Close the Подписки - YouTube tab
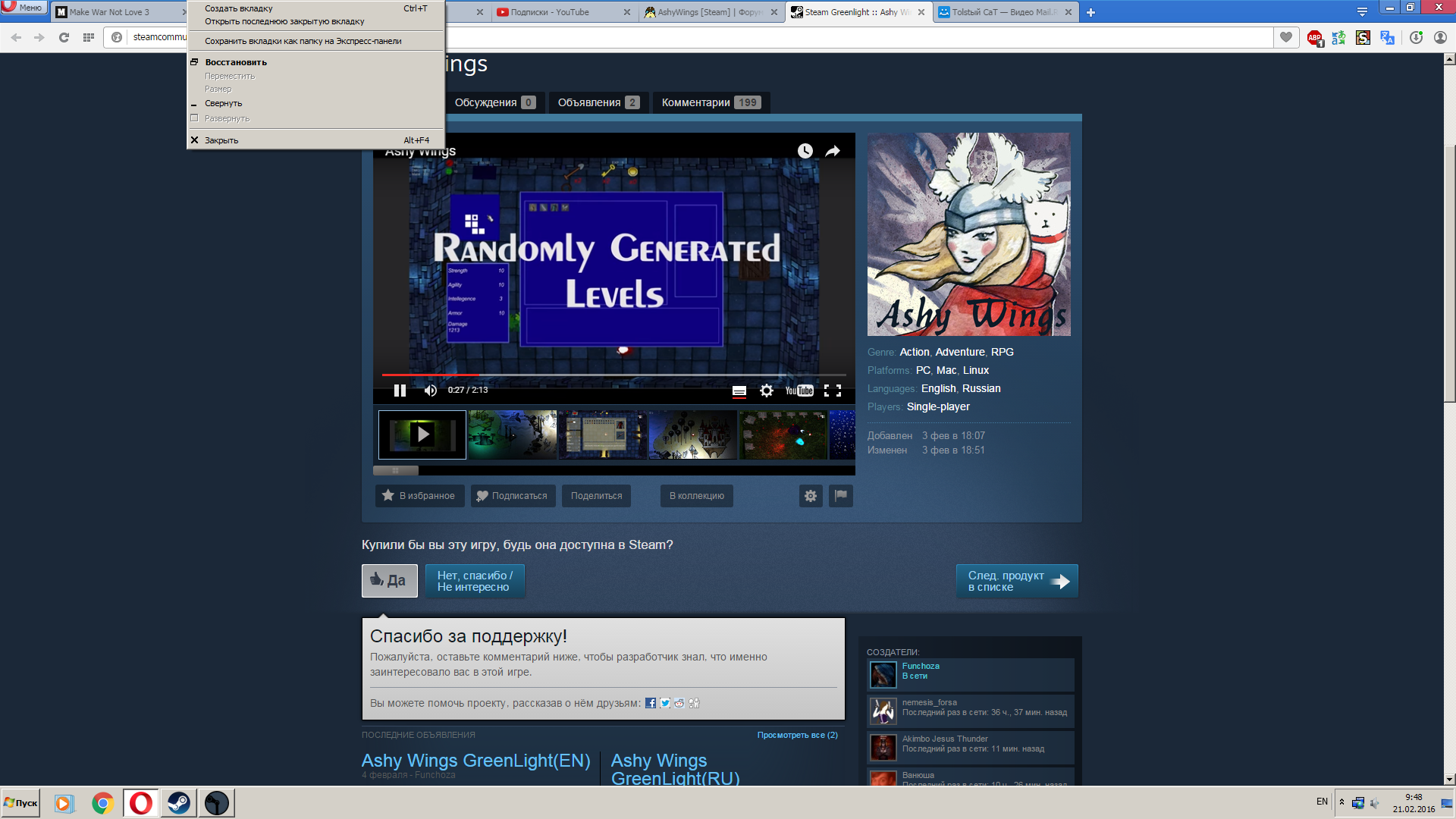Viewport: 1456px width, 819px height. (626, 12)
